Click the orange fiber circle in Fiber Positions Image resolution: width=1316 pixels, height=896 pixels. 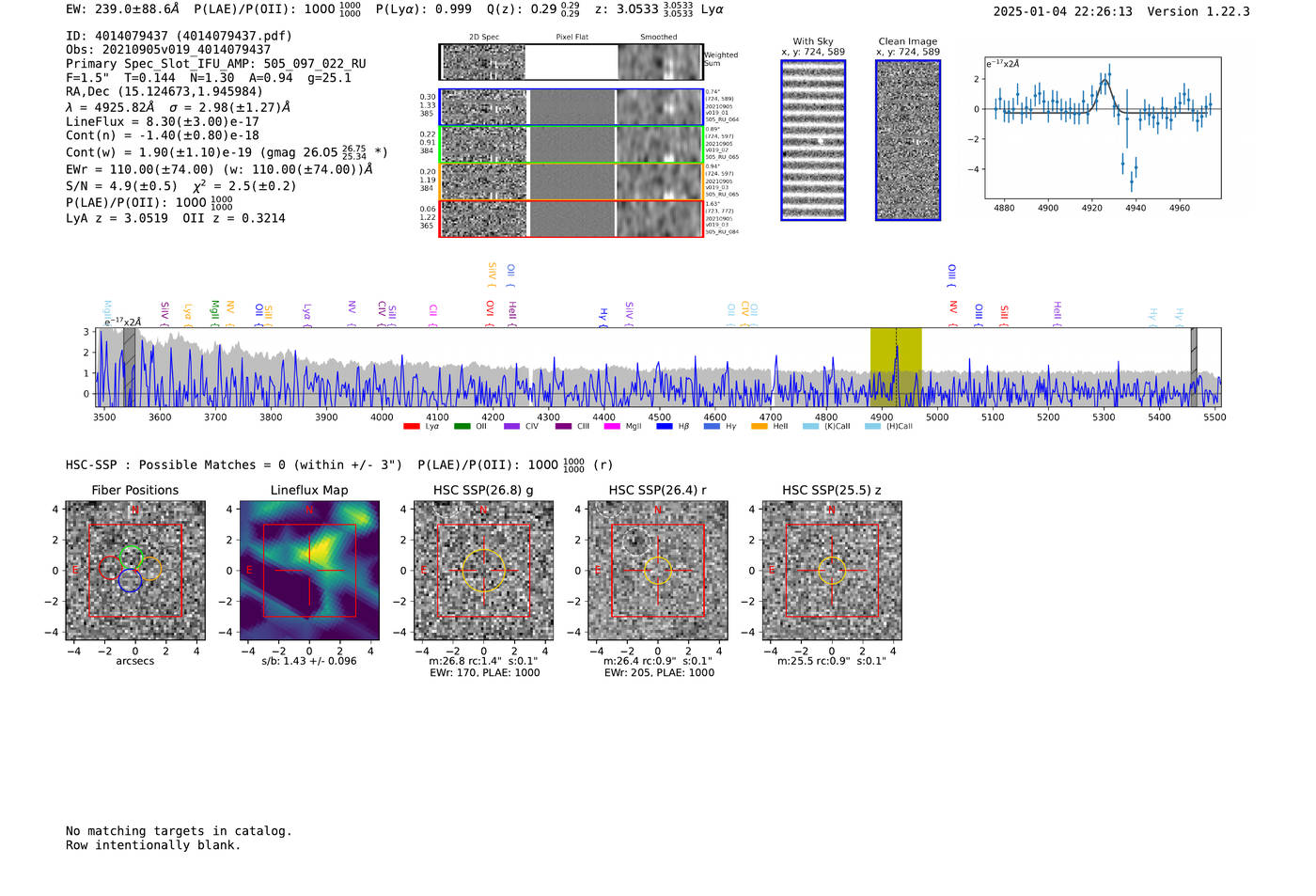[x=149, y=568]
